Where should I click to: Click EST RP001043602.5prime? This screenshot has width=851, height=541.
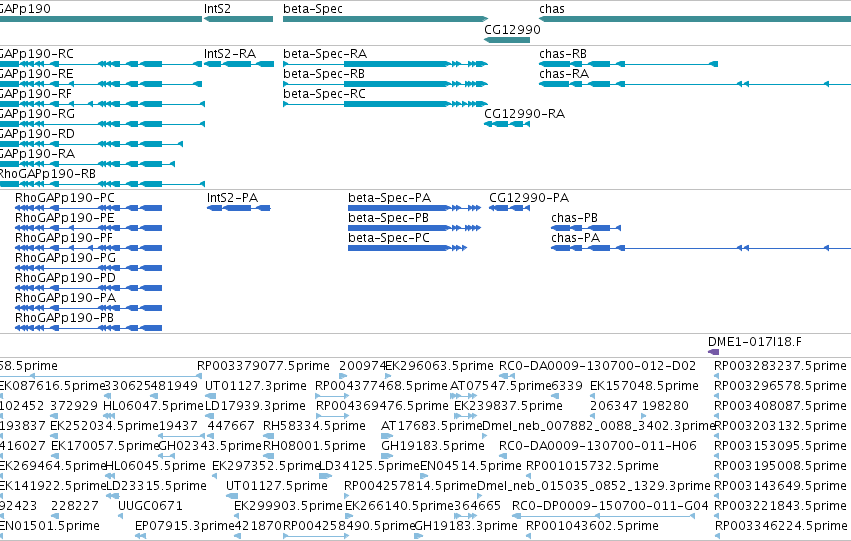coord(593,527)
